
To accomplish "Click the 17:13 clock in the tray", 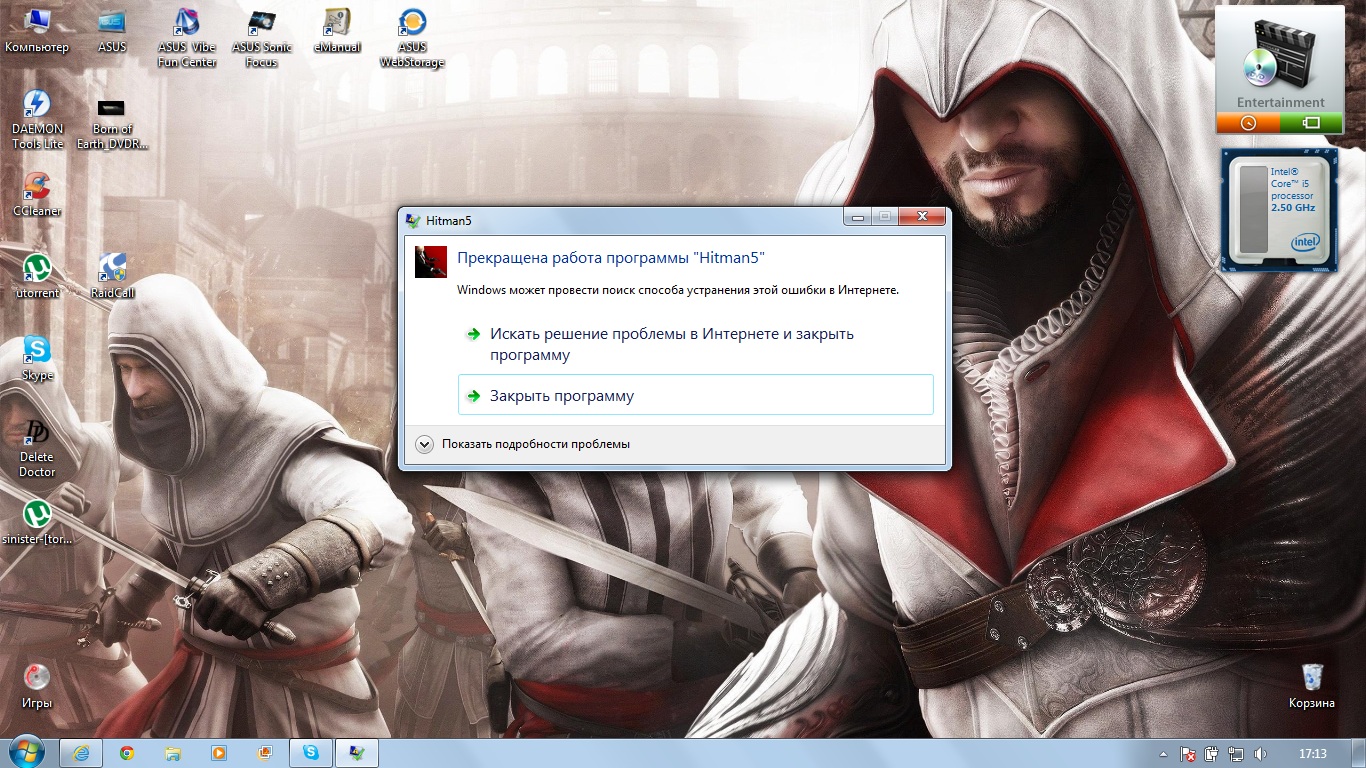I will [x=1312, y=754].
